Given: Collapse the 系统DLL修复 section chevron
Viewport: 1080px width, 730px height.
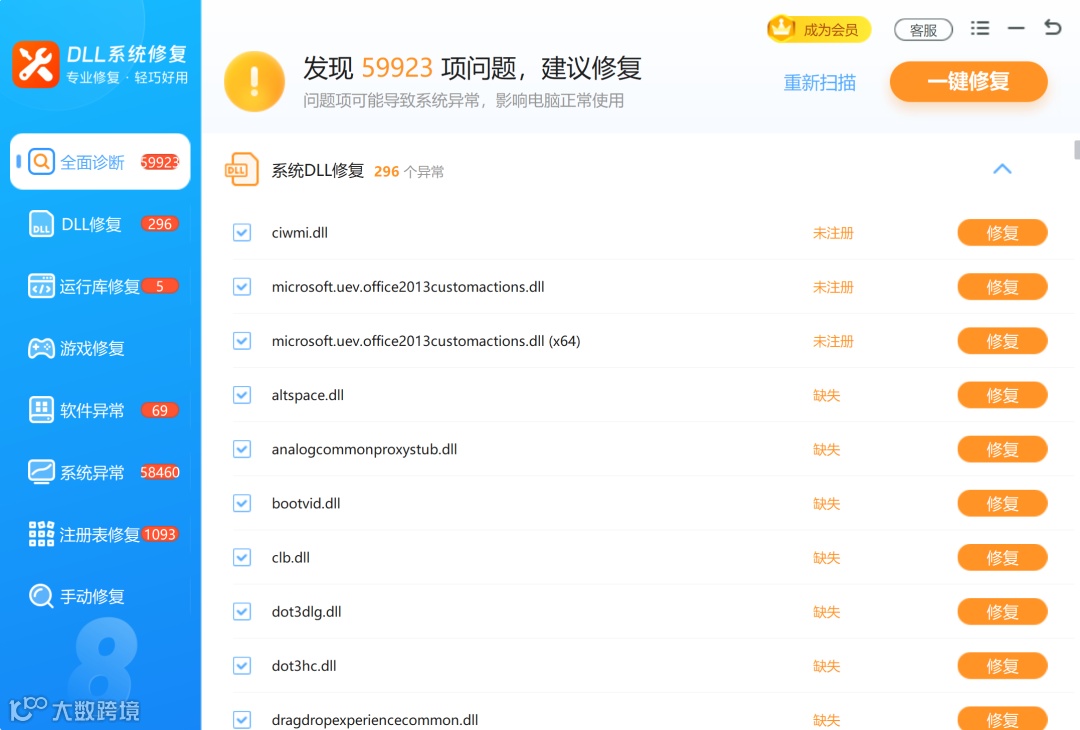Looking at the screenshot, I should 1002,169.
